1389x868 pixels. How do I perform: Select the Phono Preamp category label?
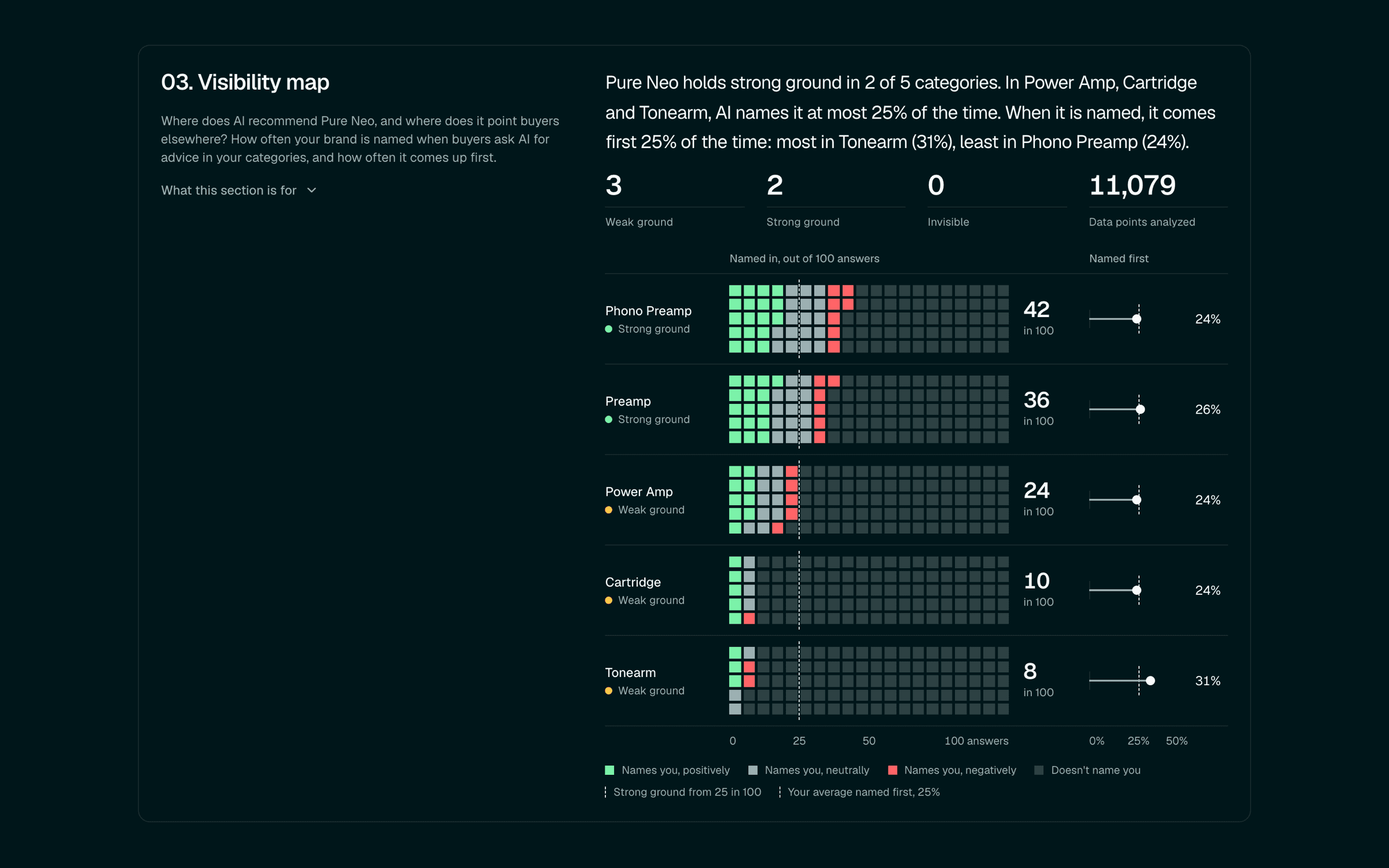pos(648,311)
